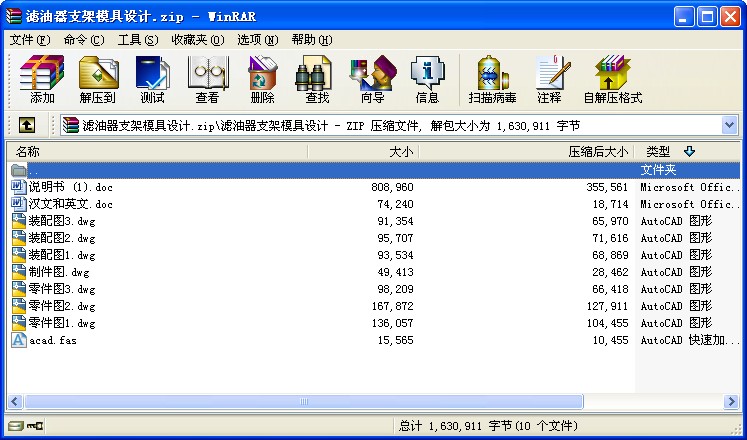Open the 命令(C) menu

pyautogui.click(x=84, y=40)
